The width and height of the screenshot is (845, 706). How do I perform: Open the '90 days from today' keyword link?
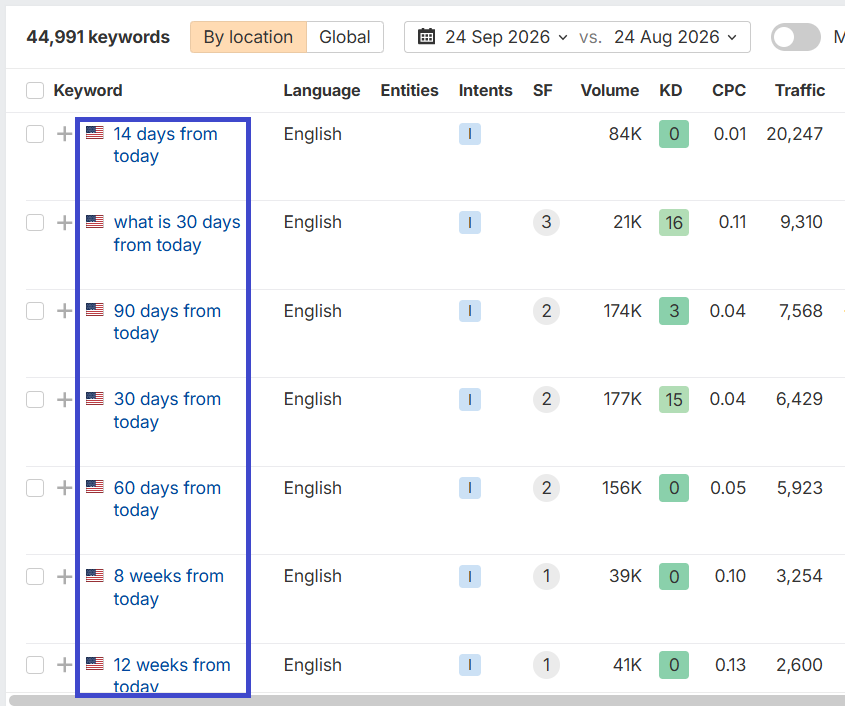pyautogui.click(x=167, y=322)
